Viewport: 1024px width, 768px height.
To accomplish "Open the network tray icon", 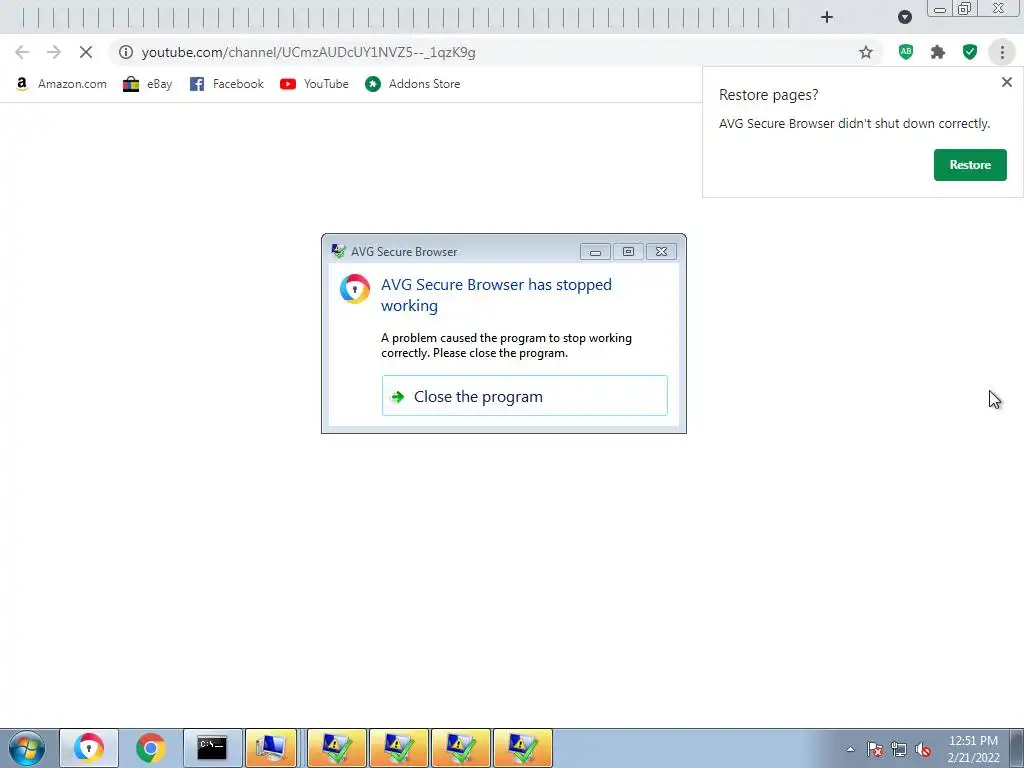I will click(899, 749).
